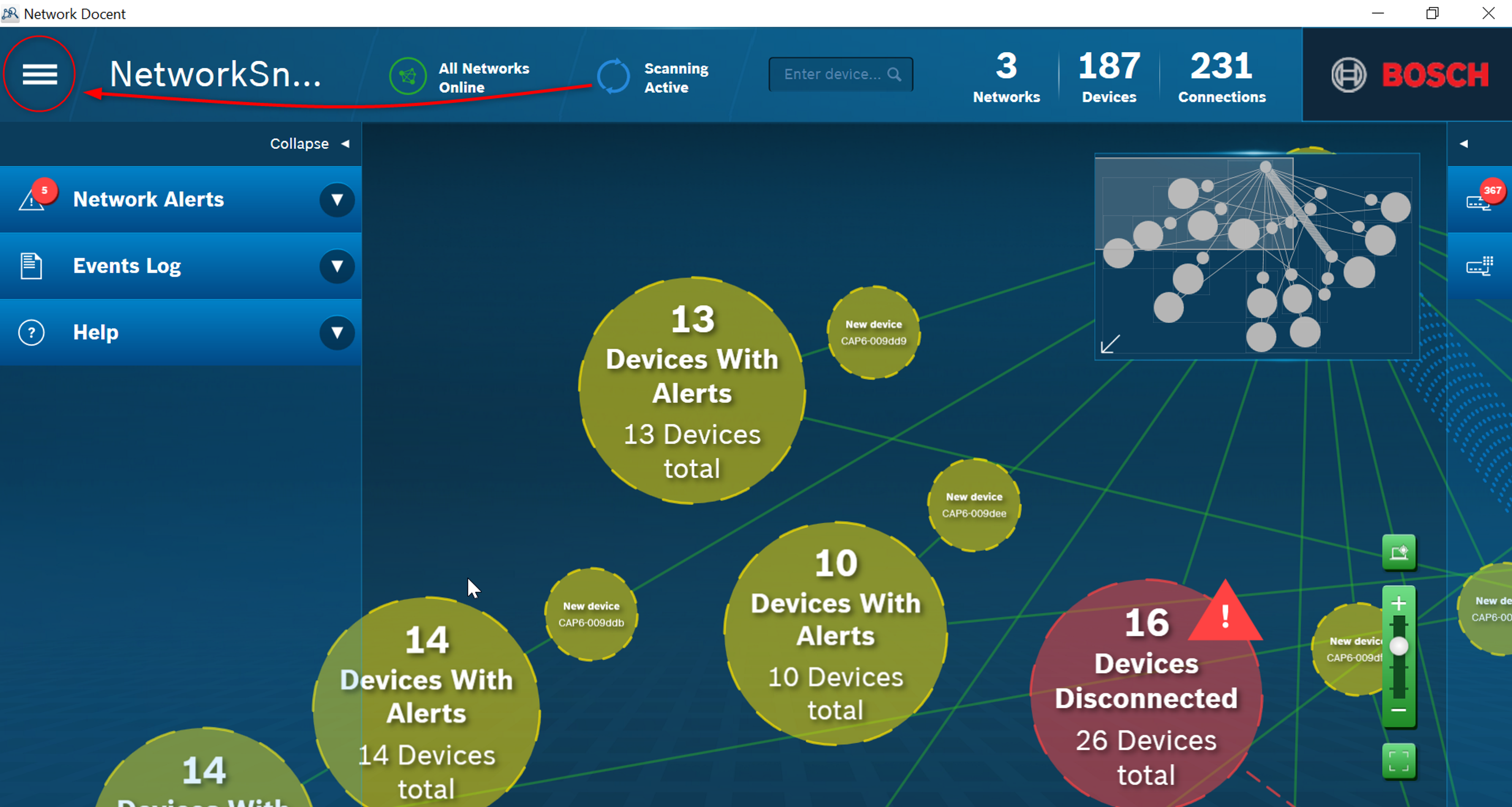Click the green locate device button

(1399, 553)
